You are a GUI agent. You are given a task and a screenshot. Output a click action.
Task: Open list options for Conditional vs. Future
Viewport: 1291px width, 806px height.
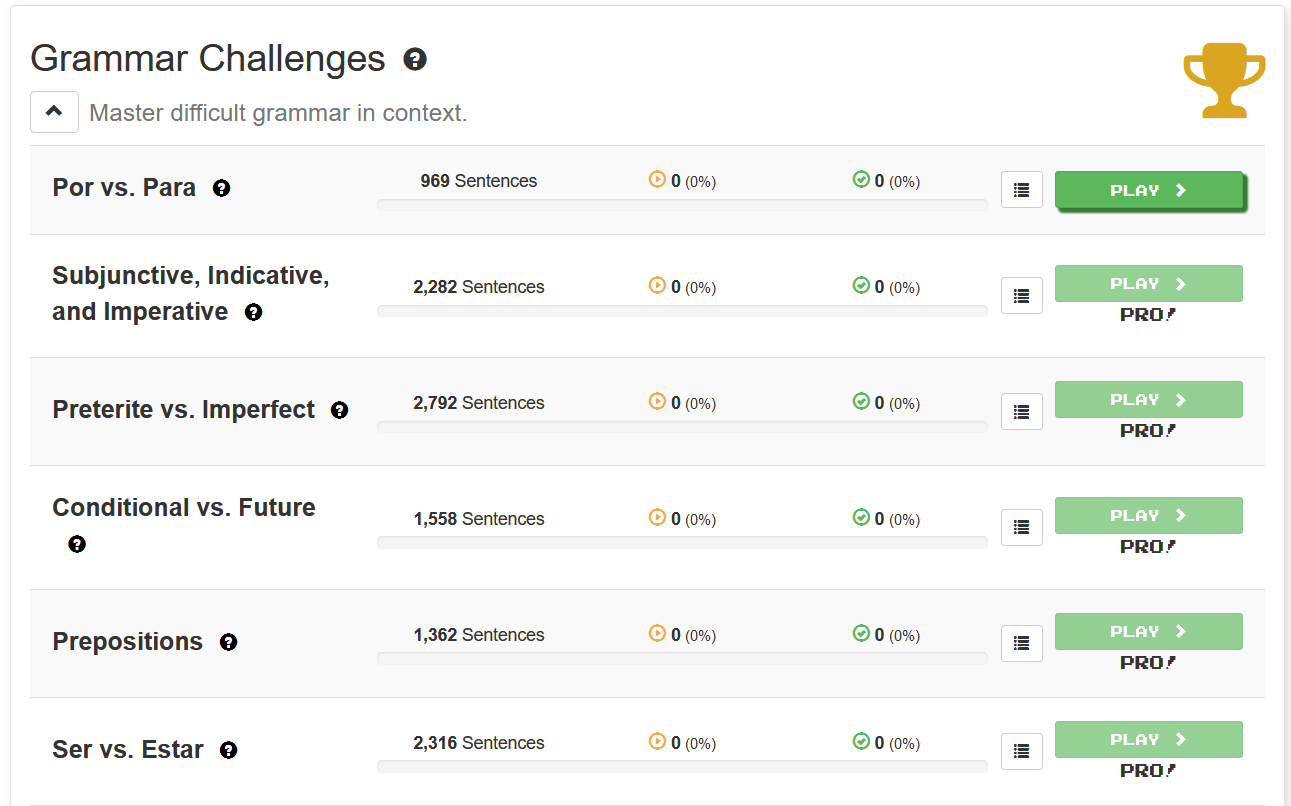(1021, 527)
